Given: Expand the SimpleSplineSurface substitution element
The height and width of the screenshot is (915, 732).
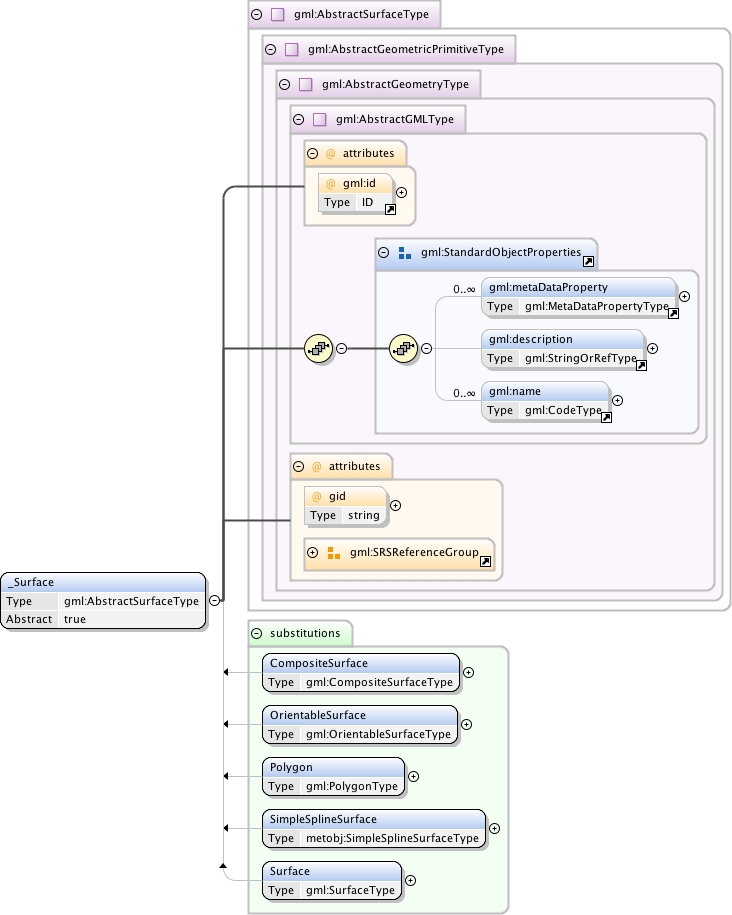Looking at the screenshot, I should pyautogui.click(x=494, y=828).
